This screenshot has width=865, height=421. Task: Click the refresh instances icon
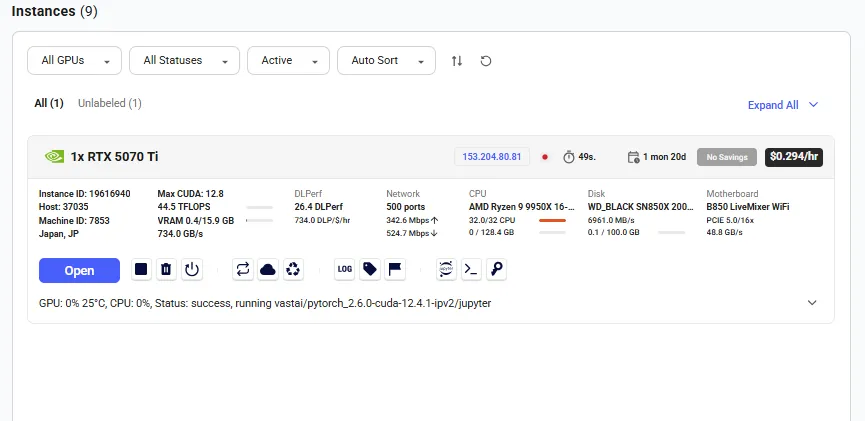485,61
